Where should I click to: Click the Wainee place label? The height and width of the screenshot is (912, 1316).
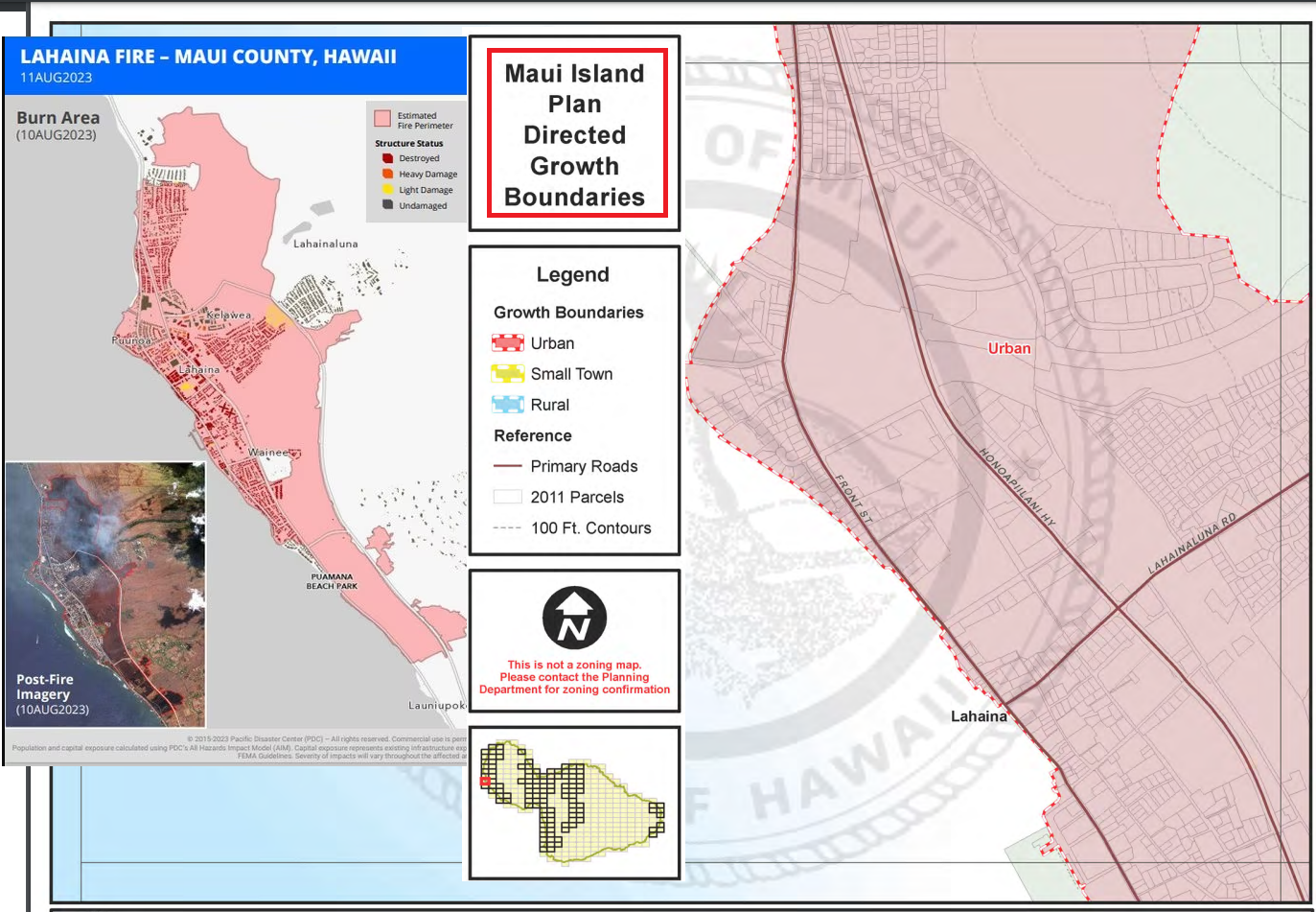click(268, 452)
